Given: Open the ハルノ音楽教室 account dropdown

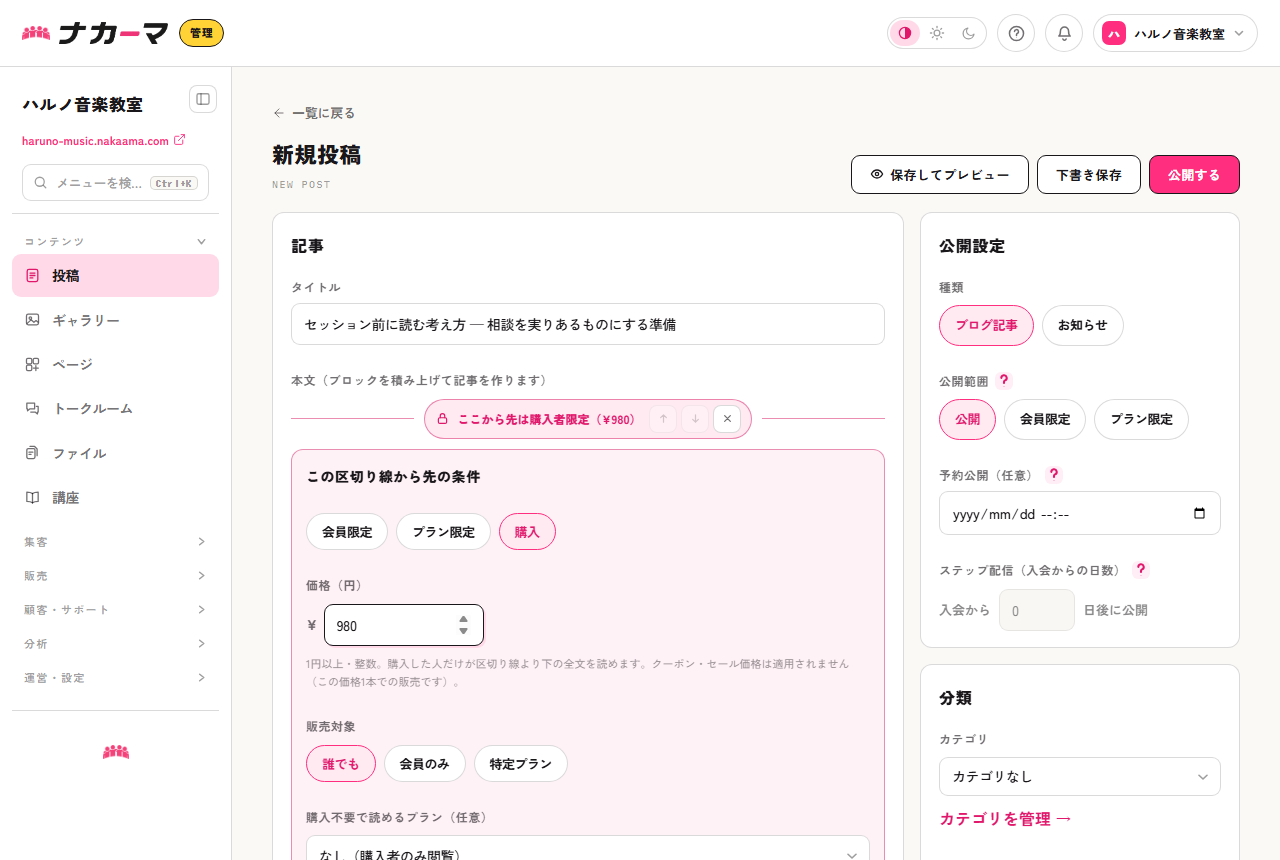Looking at the screenshot, I should pyautogui.click(x=1175, y=33).
